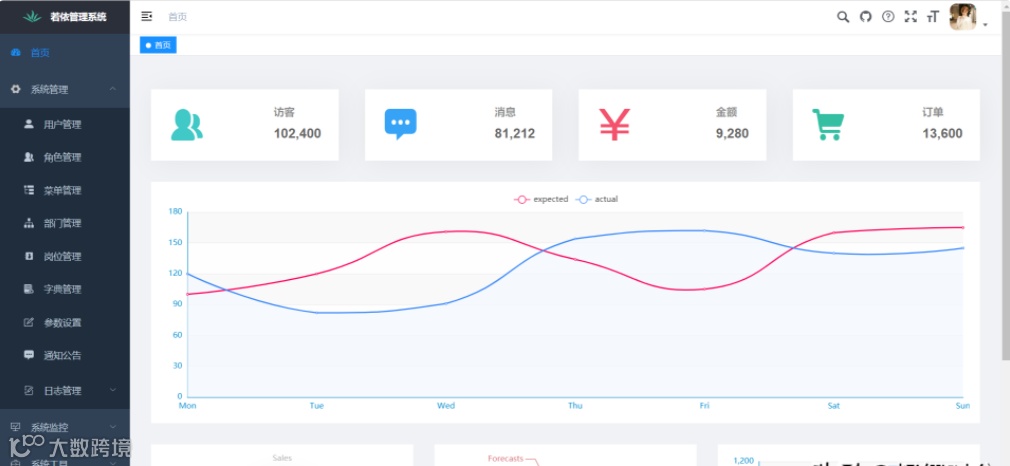Click the 系统监控 monitor icon
1010x466 pixels.
16,427
